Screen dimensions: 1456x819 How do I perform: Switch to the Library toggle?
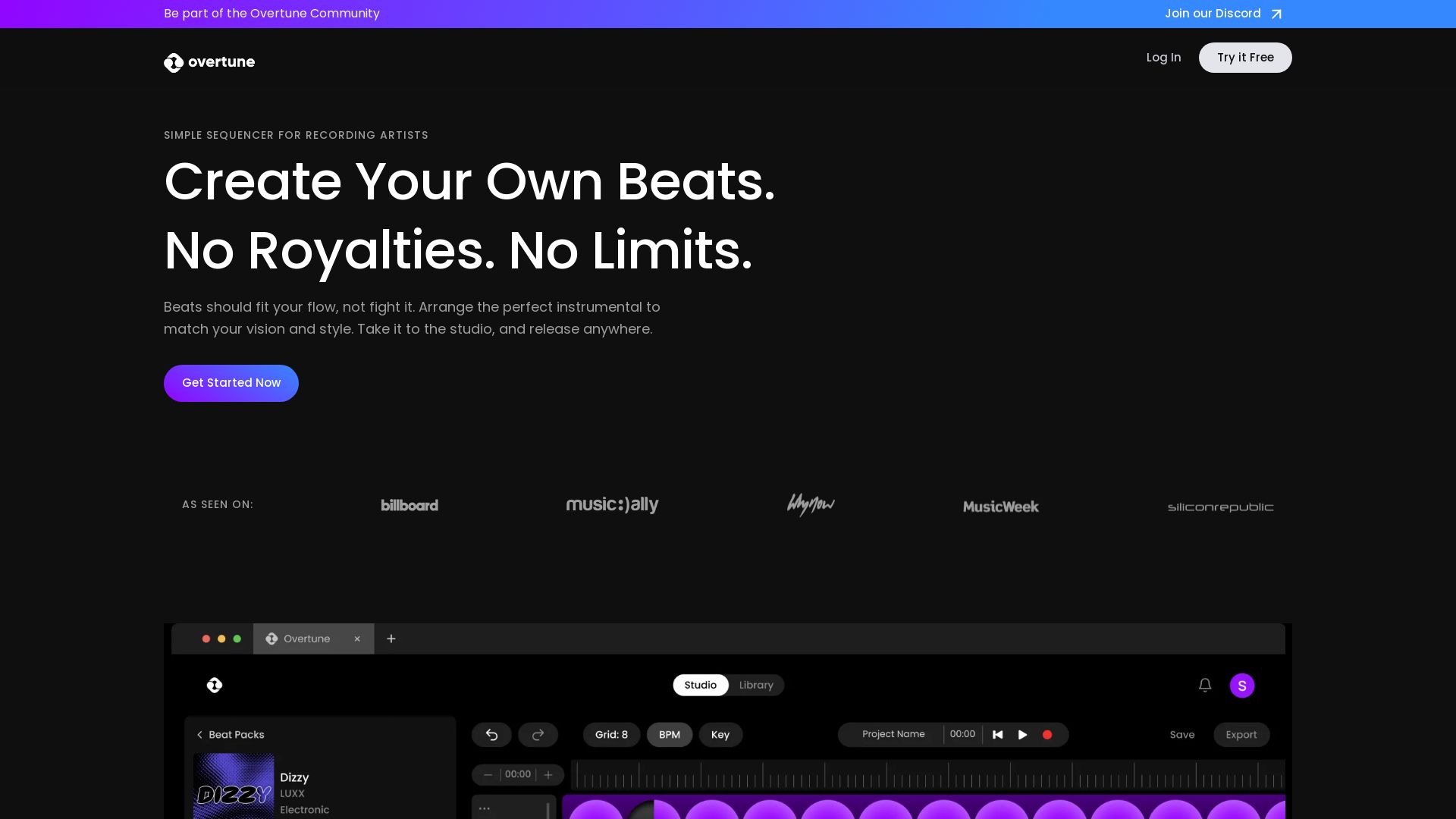pos(756,686)
